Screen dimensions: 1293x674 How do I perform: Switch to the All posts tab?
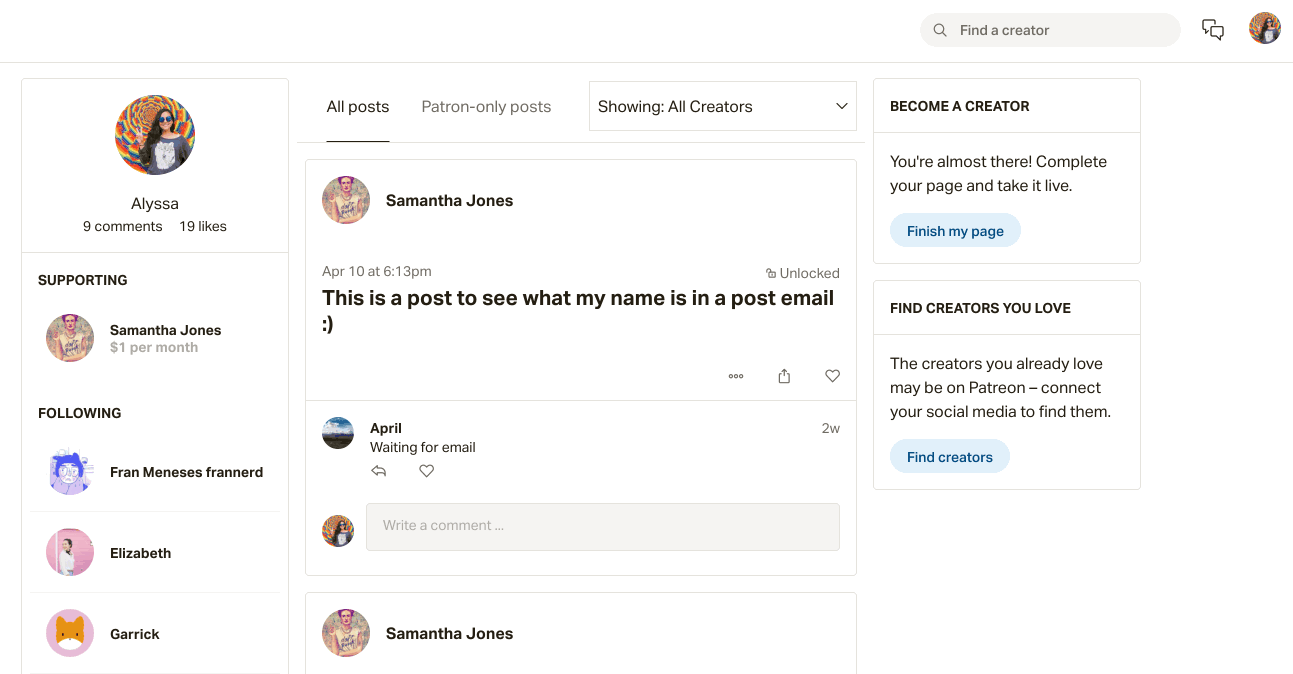[x=358, y=107]
